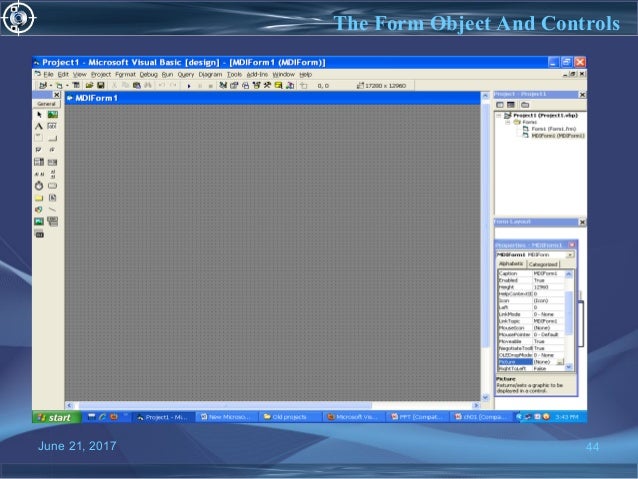Select the CommandButton control in toolbox
This screenshot has width=638, height=479.
pos(52,138)
